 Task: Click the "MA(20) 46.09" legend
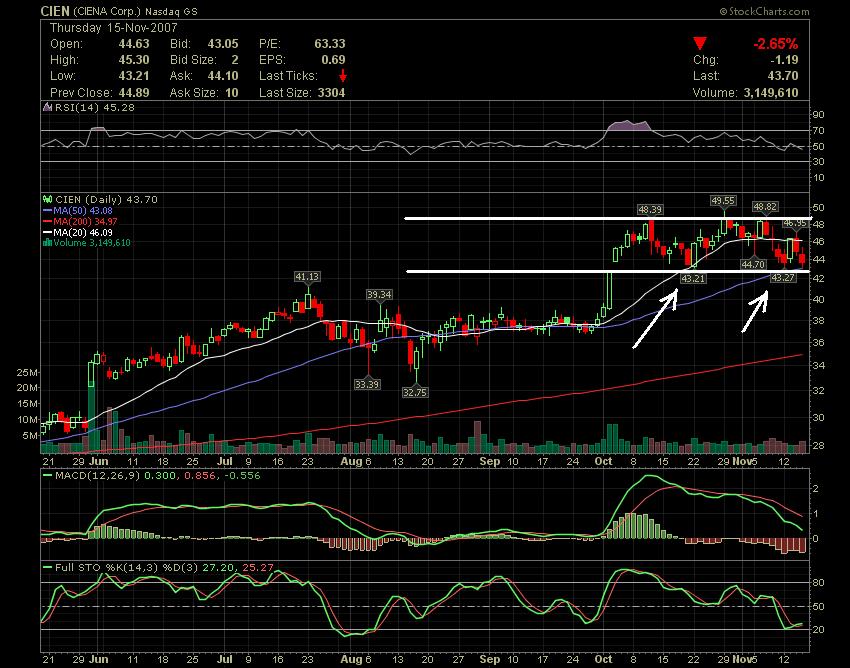point(83,232)
